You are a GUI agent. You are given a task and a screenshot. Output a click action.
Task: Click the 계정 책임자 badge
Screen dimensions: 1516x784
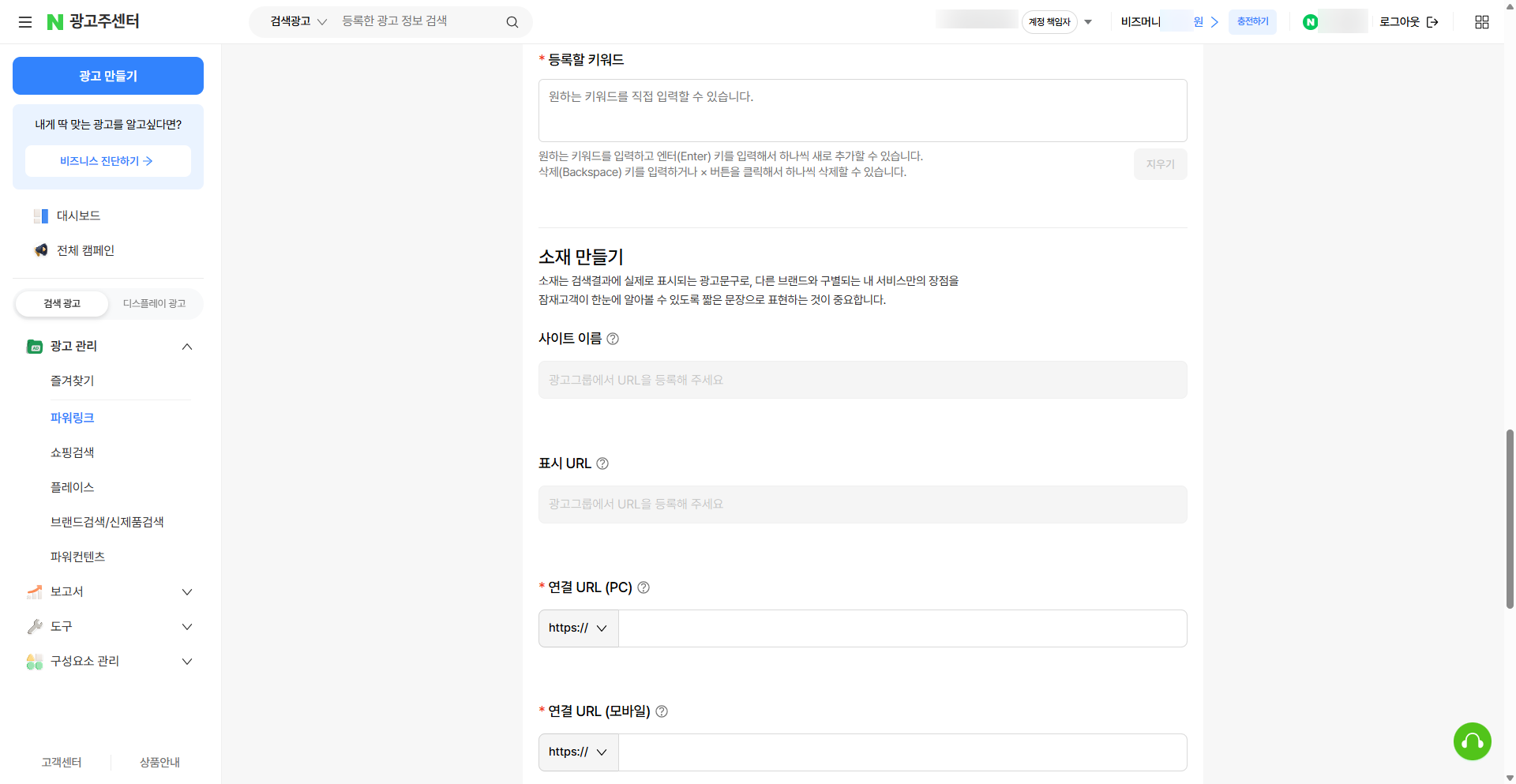[1049, 22]
